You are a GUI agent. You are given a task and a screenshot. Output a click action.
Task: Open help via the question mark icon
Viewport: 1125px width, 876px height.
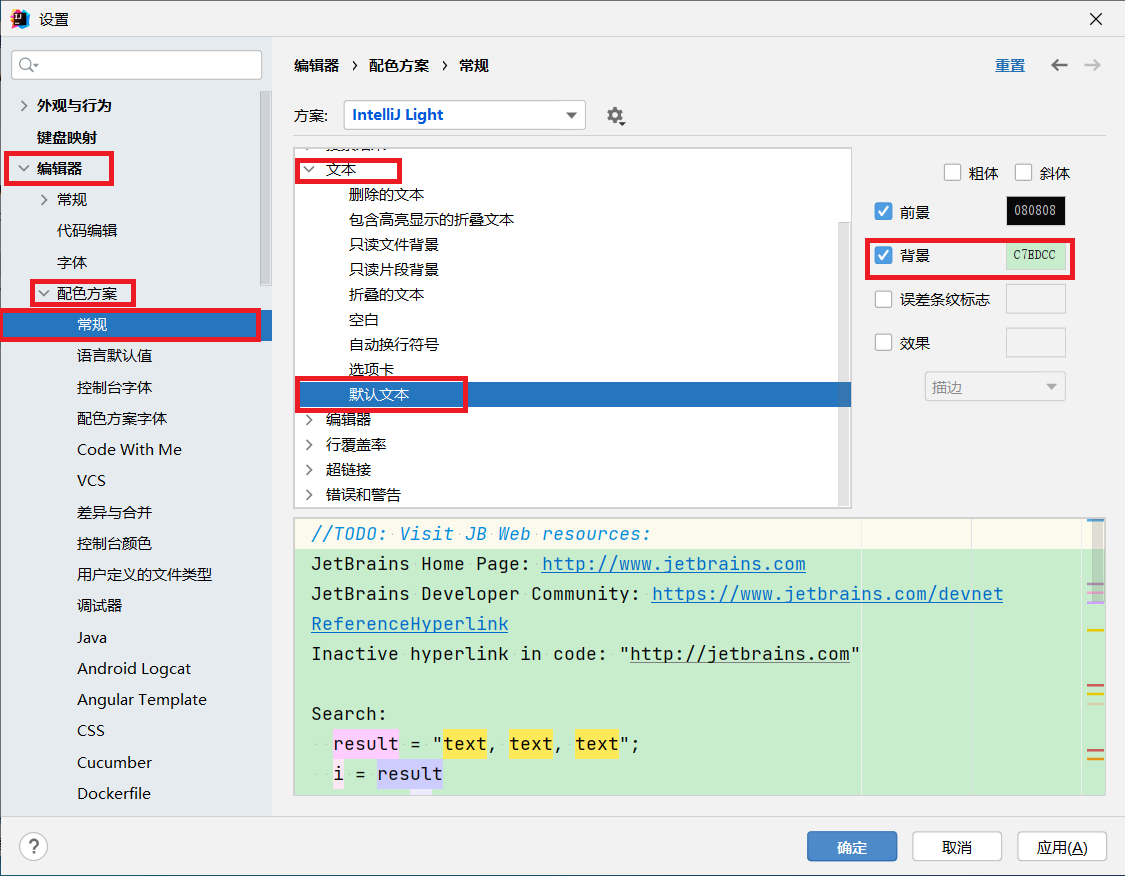click(x=33, y=847)
